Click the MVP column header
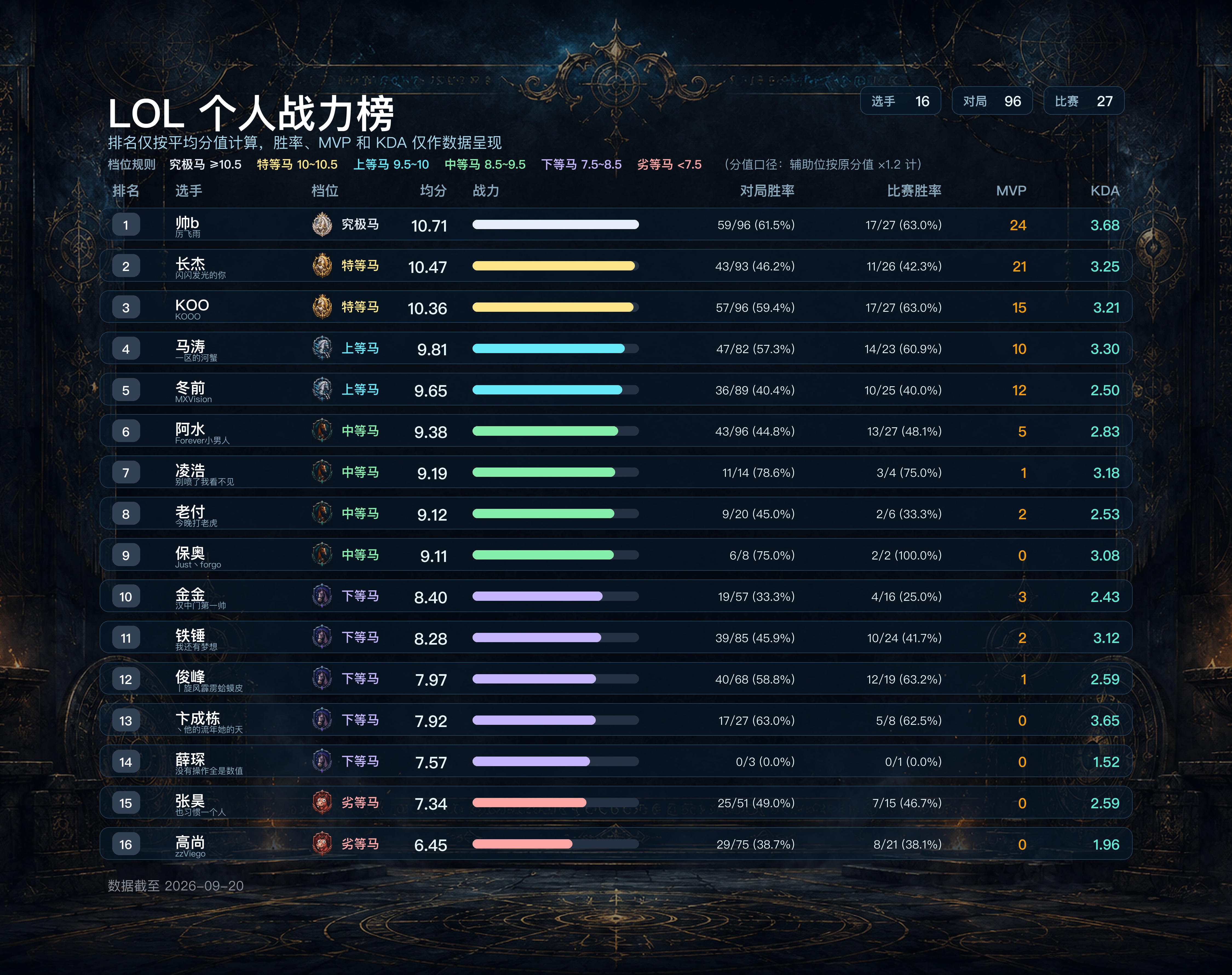 point(1011,191)
